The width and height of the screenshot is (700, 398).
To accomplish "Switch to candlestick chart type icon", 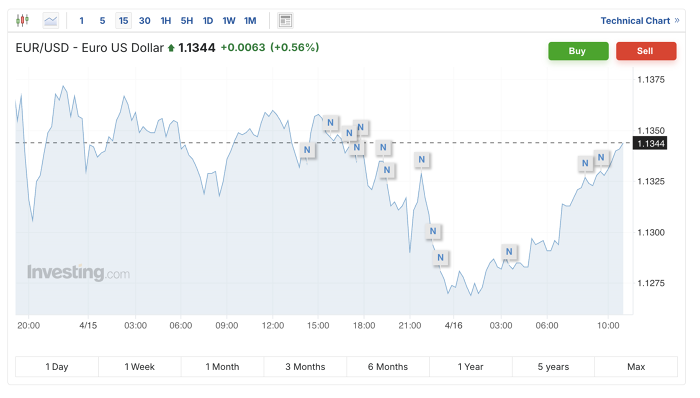I will pos(22,21).
